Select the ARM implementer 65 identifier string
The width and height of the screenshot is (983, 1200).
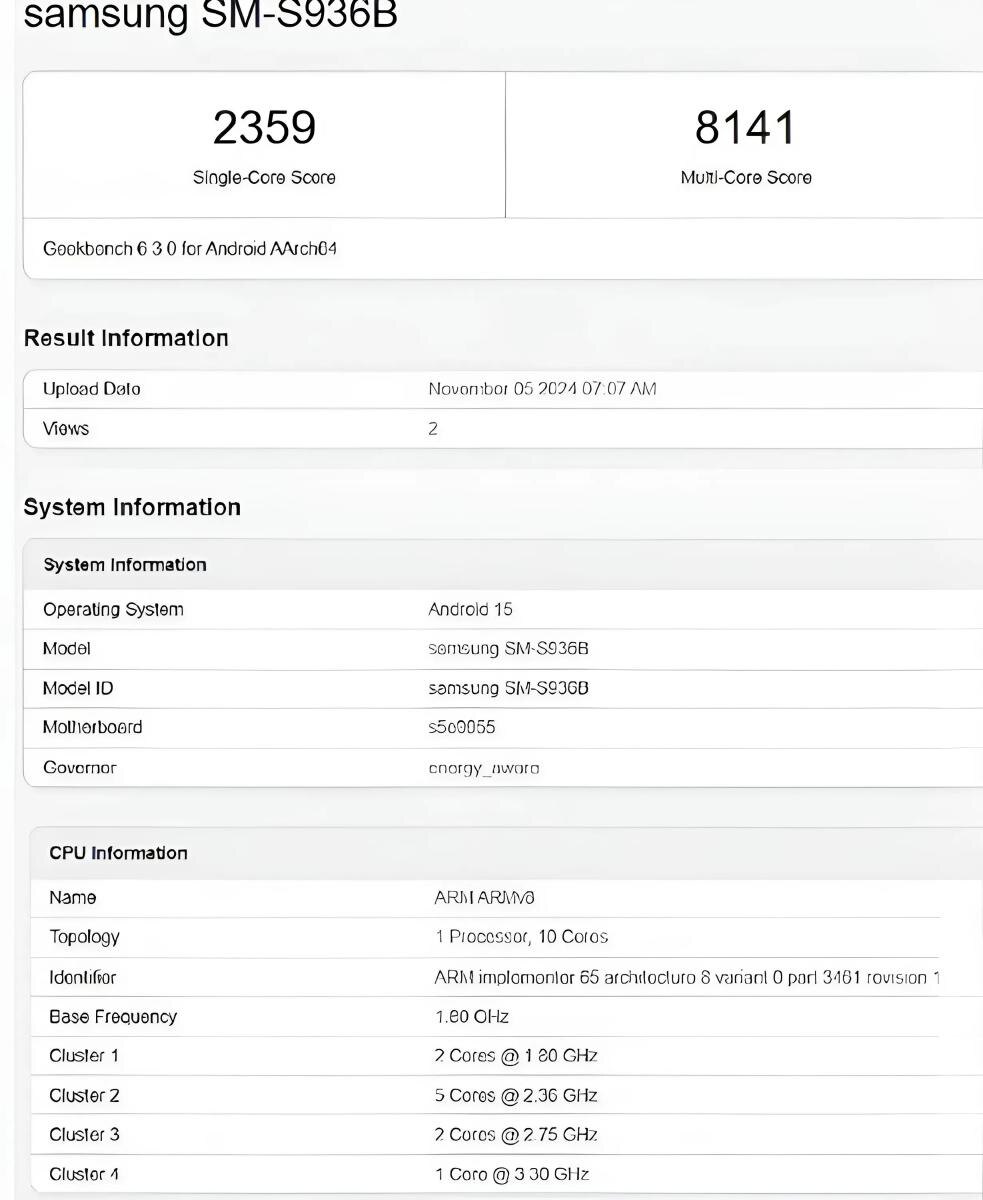pyautogui.click(x=687, y=977)
